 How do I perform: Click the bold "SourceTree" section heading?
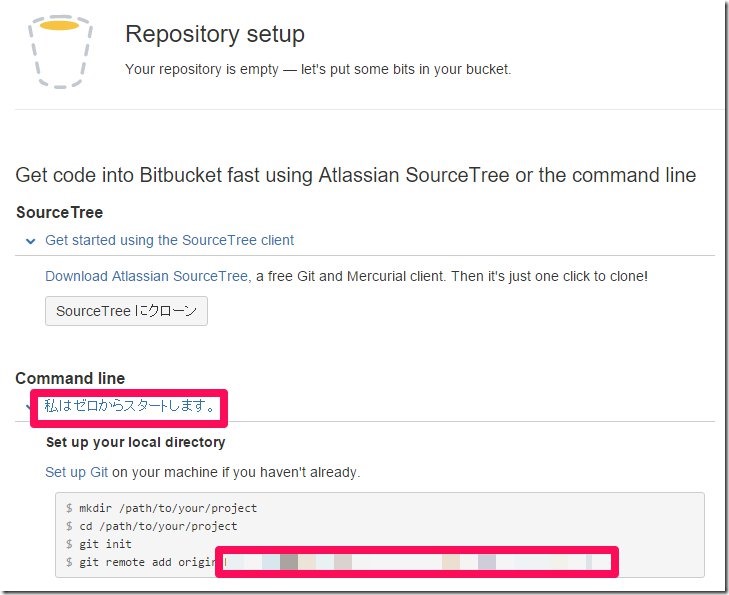click(x=59, y=212)
